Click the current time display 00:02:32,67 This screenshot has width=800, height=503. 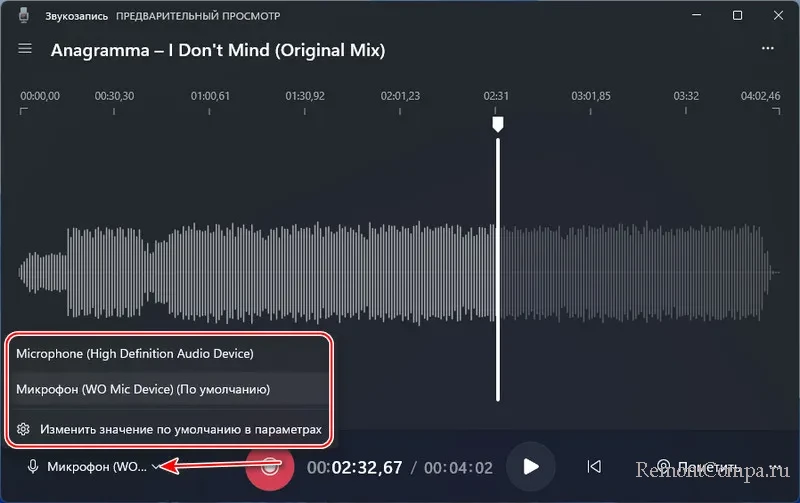tap(354, 467)
